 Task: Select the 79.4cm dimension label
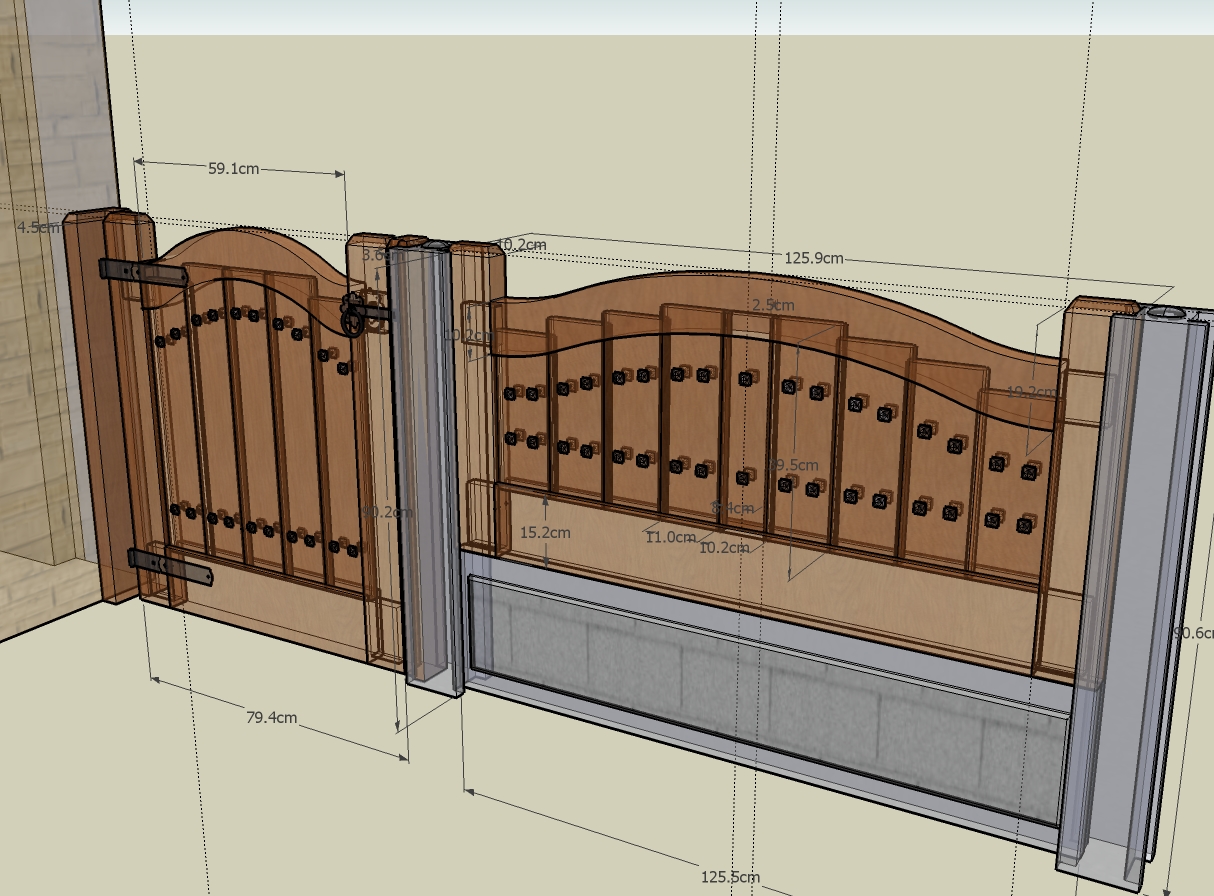point(271,716)
